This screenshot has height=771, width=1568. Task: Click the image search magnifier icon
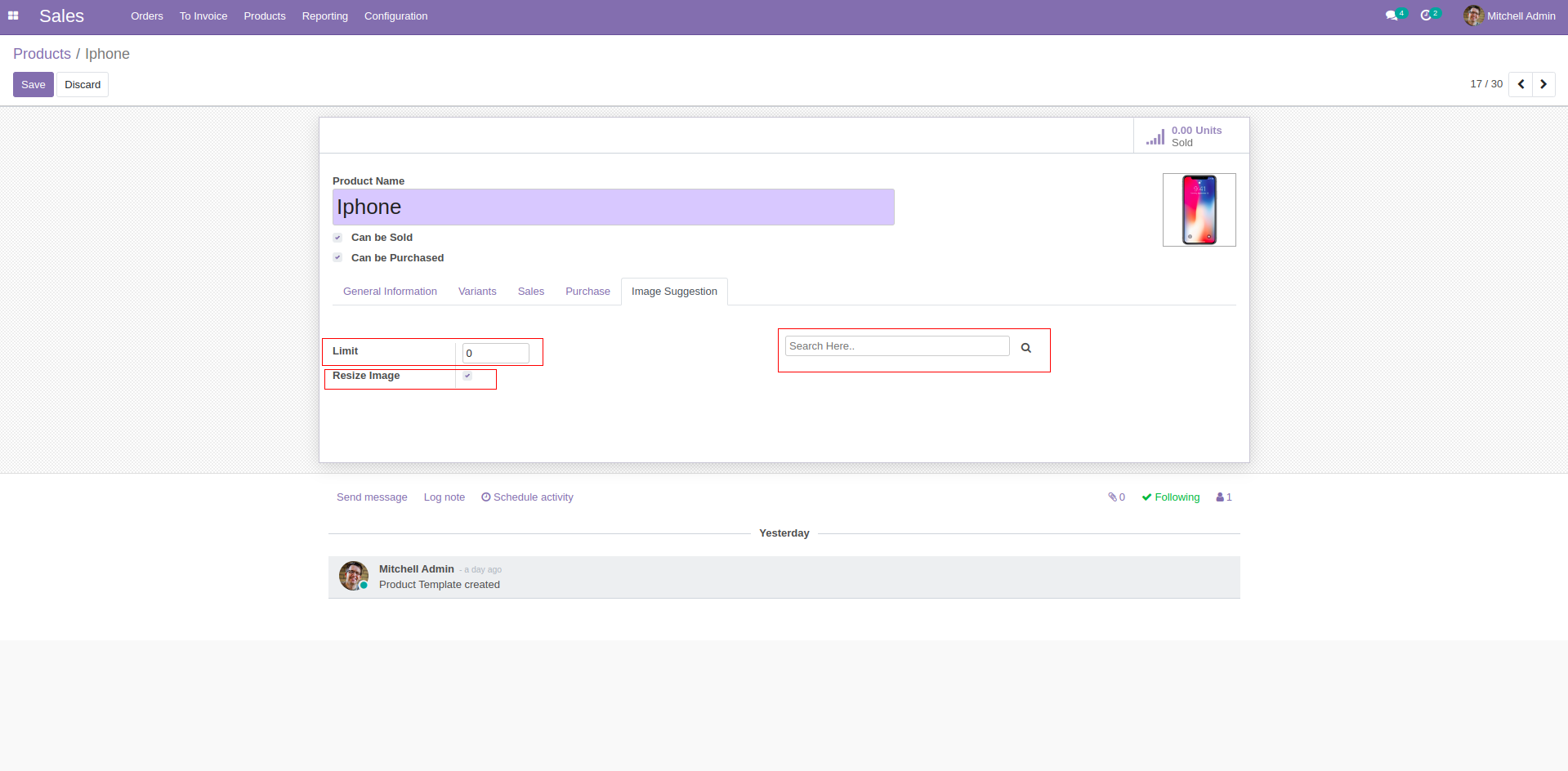(1026, 348)
